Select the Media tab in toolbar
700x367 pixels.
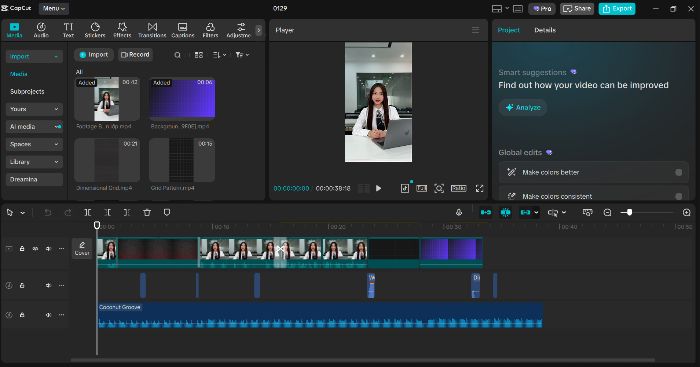tap(14, 30)
